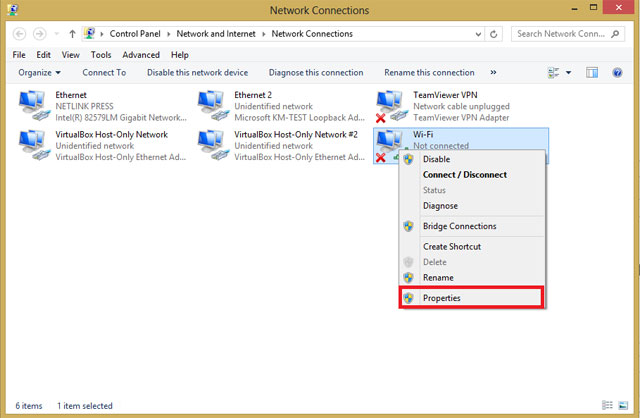Show more toolbar commands chevron
The height and width of the screenshot is (418, 640).
[493, 72]
